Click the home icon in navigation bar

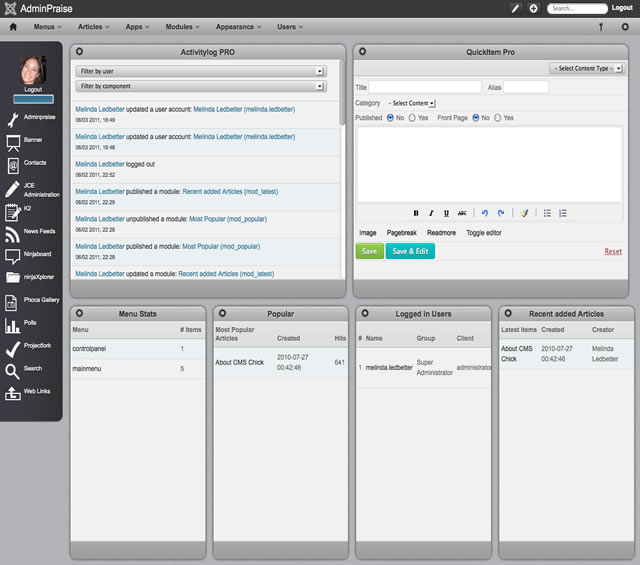(13, 27)
